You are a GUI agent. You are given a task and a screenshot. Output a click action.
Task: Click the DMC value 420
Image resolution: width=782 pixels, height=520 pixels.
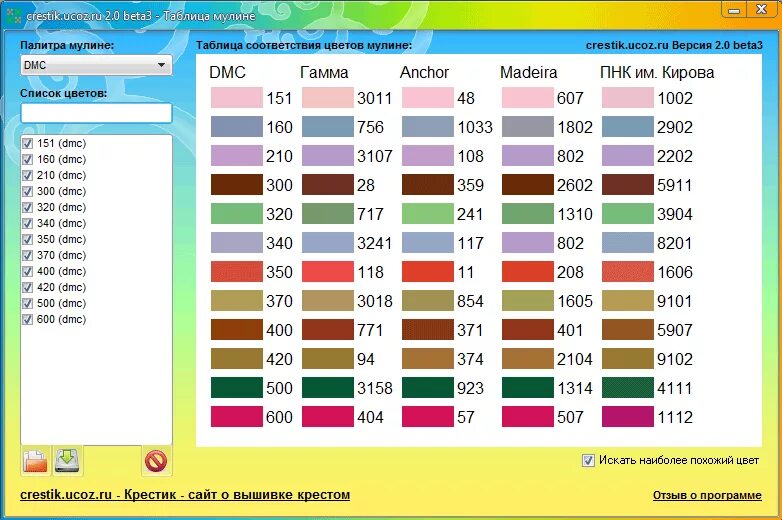pos(279,359)
